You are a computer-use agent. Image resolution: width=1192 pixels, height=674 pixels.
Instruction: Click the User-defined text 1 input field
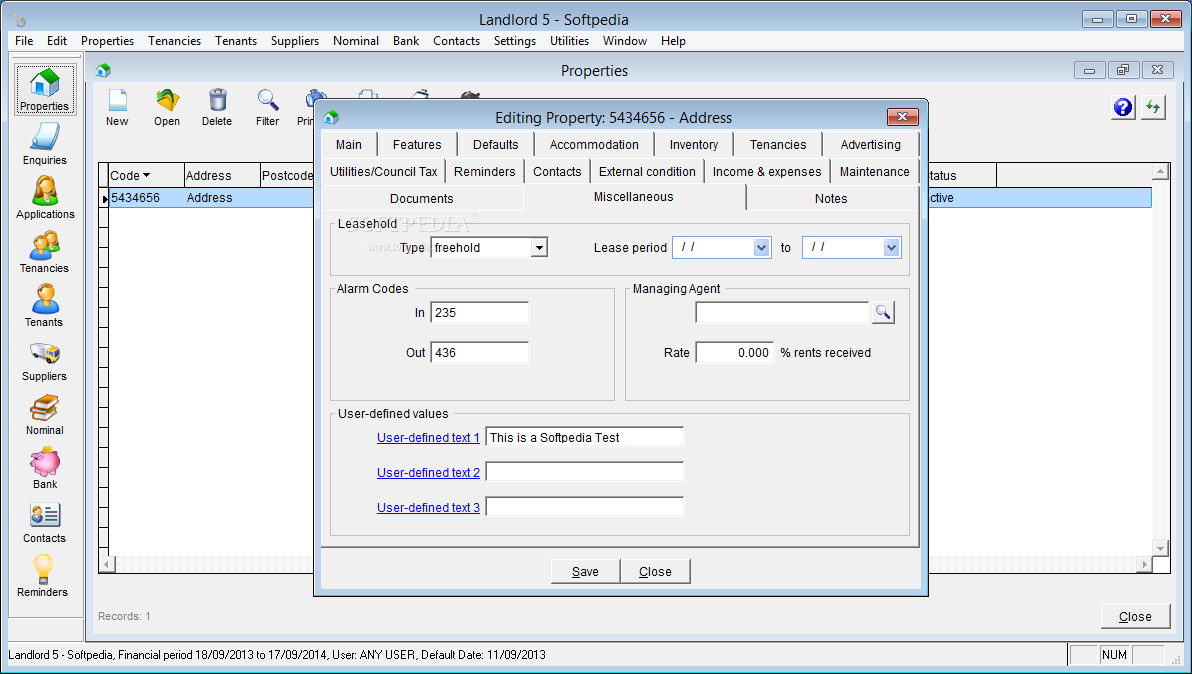(x=585, y=437)
